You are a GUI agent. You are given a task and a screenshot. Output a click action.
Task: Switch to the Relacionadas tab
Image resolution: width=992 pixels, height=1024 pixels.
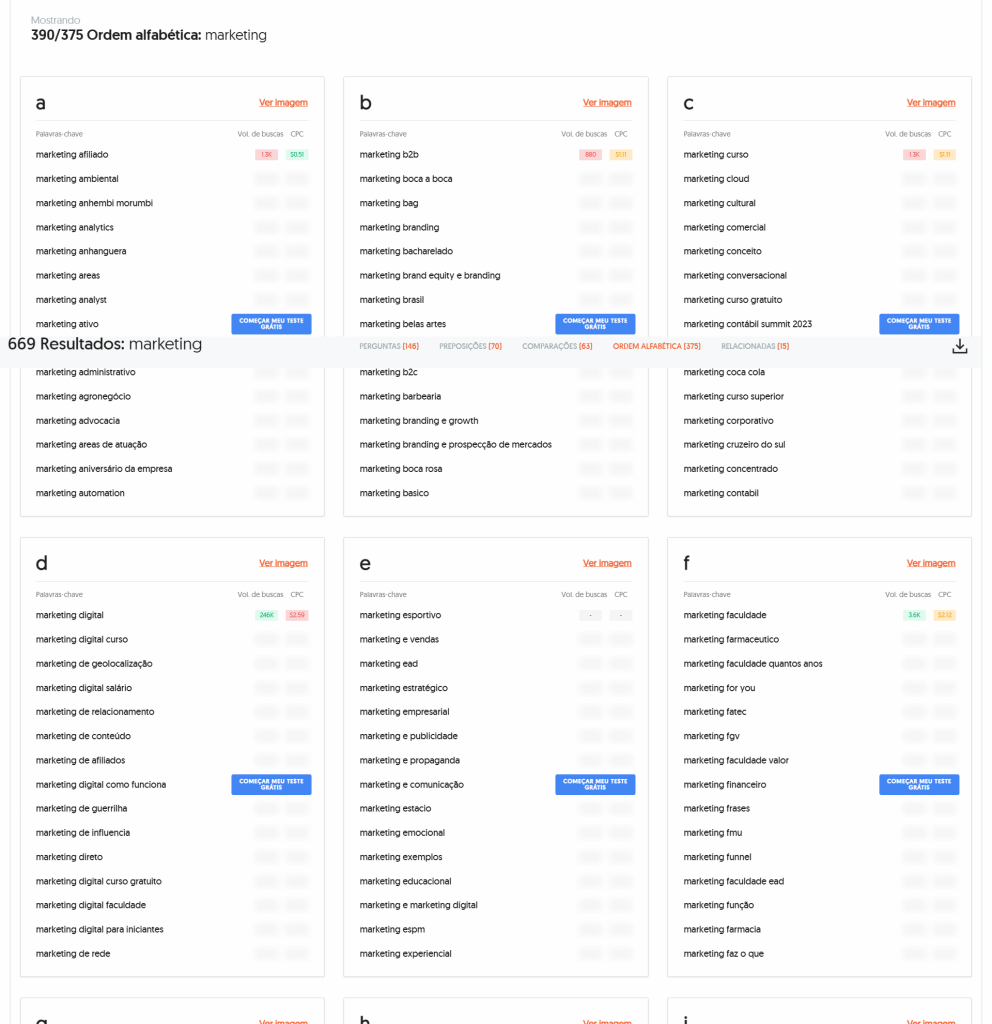point(755,346)
